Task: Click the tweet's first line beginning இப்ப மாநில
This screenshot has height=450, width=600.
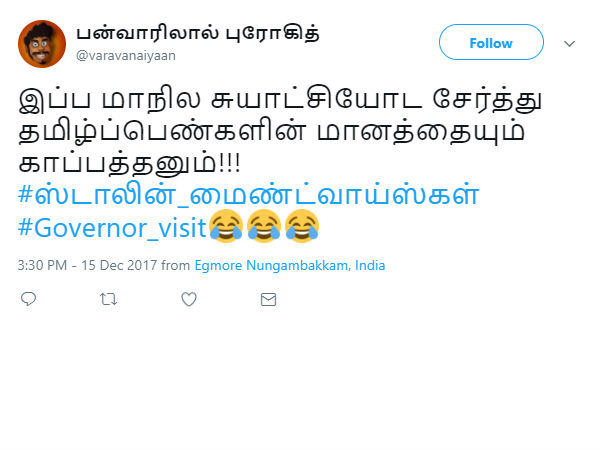Action: pyautogui.click(x=280, y=99)
